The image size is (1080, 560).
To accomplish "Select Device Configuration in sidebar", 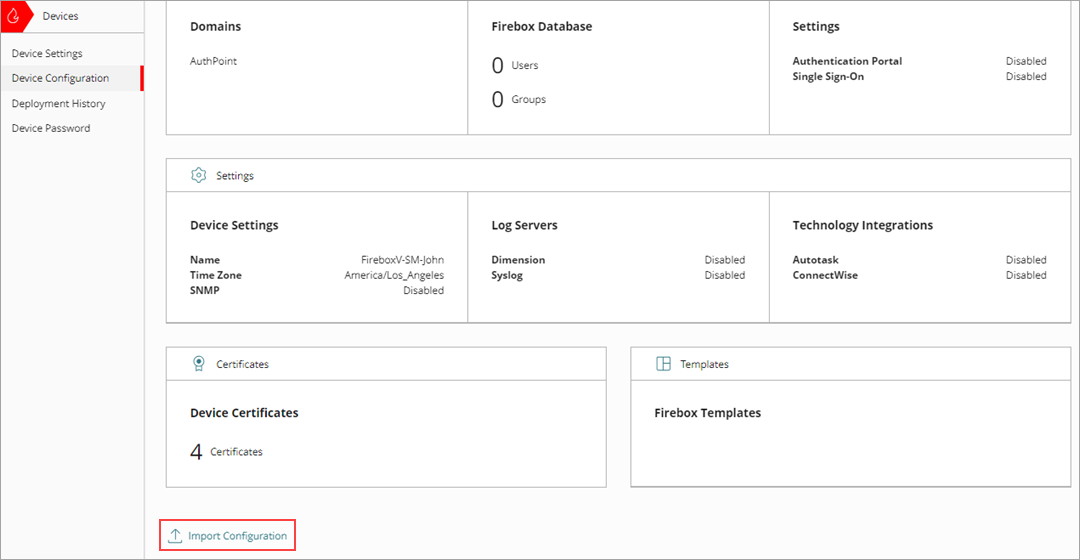I will (60, 78).
